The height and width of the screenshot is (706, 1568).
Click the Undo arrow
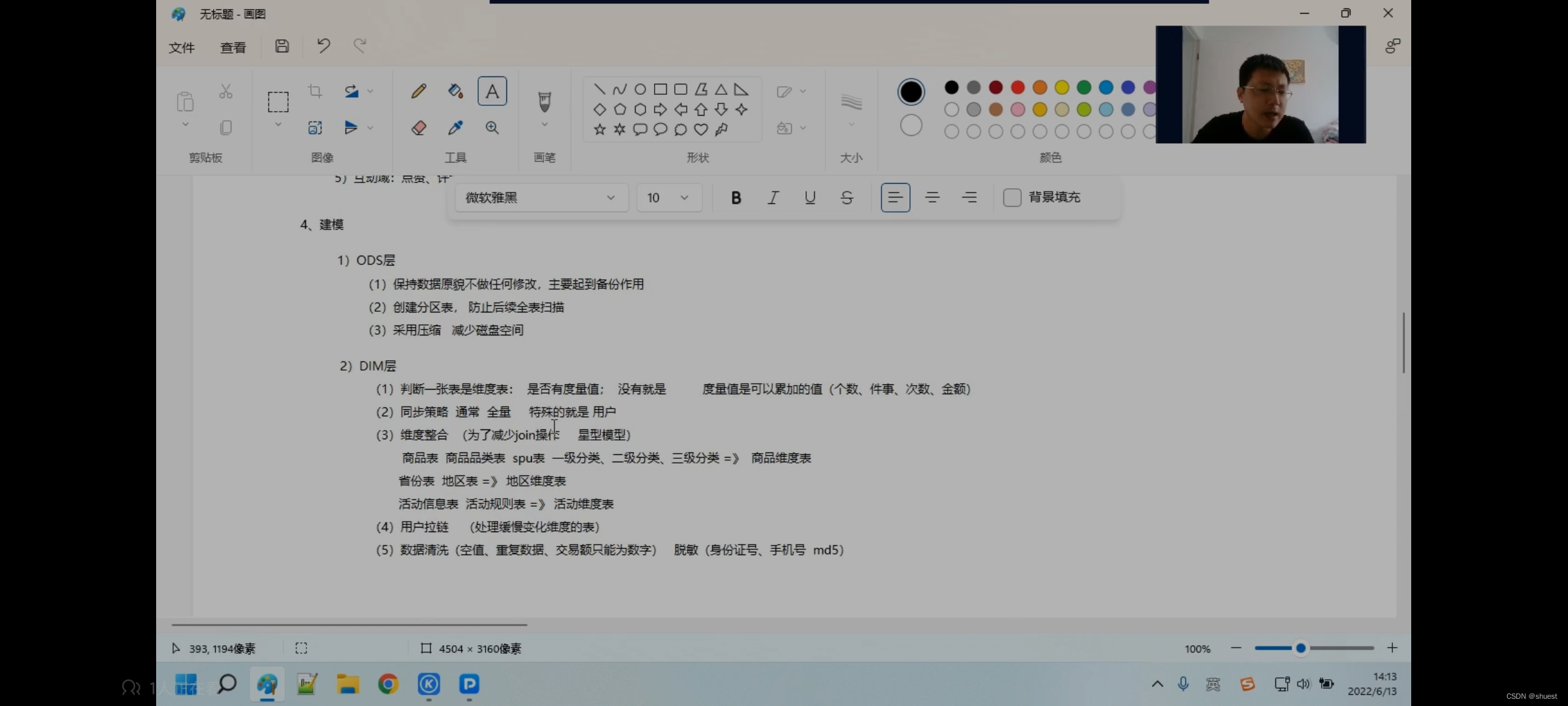(323, 46)
